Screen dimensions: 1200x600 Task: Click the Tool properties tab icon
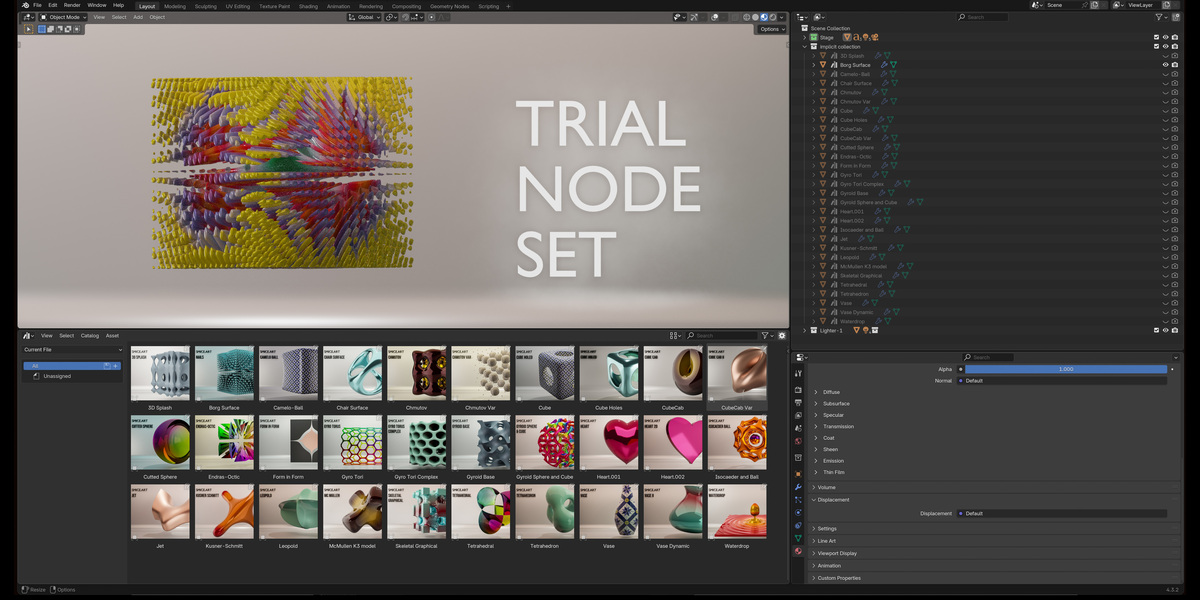(797, 373)
